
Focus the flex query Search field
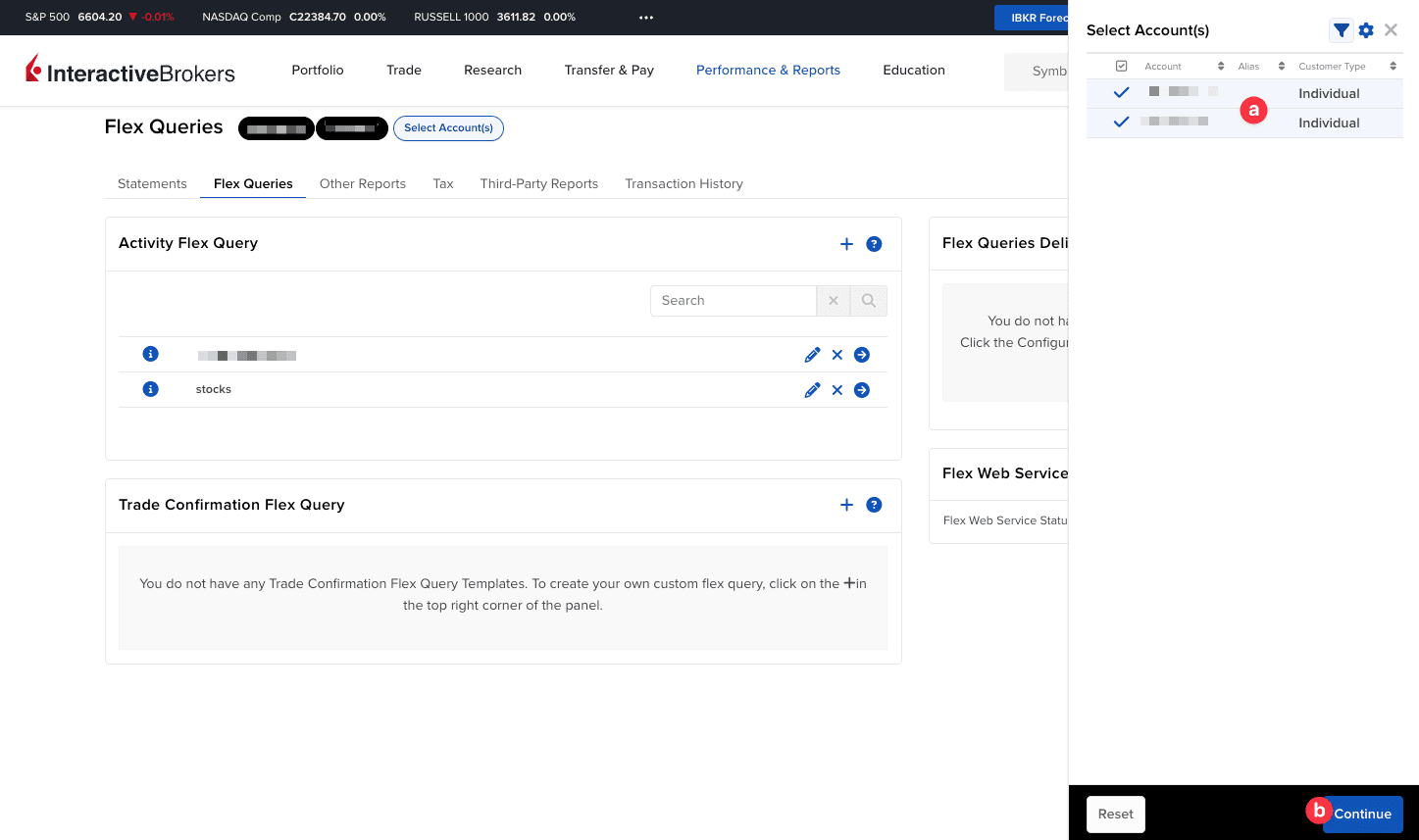point(733,301)
